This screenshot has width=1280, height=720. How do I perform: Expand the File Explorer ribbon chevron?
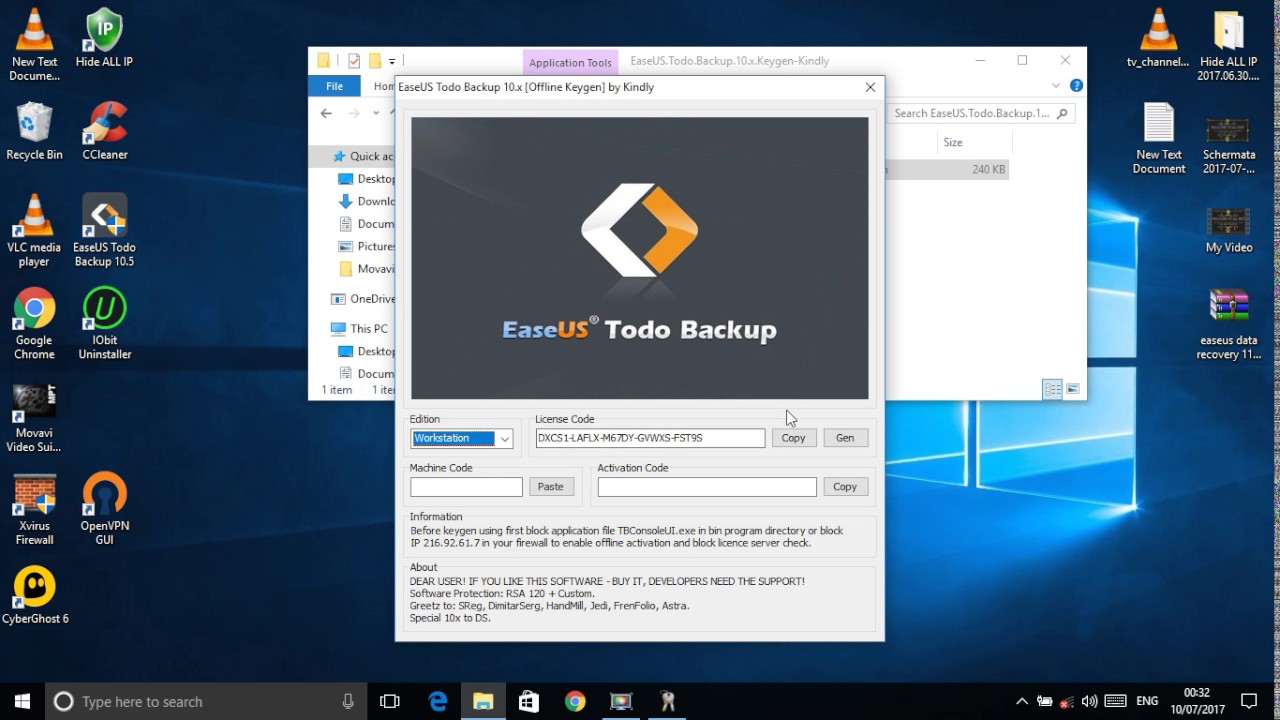click(1055, 86)
